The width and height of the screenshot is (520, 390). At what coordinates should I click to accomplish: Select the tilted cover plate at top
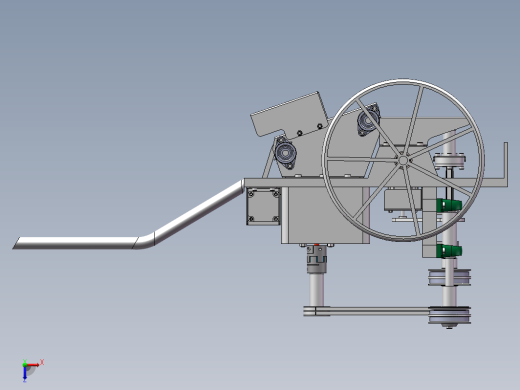click(289, 115)
